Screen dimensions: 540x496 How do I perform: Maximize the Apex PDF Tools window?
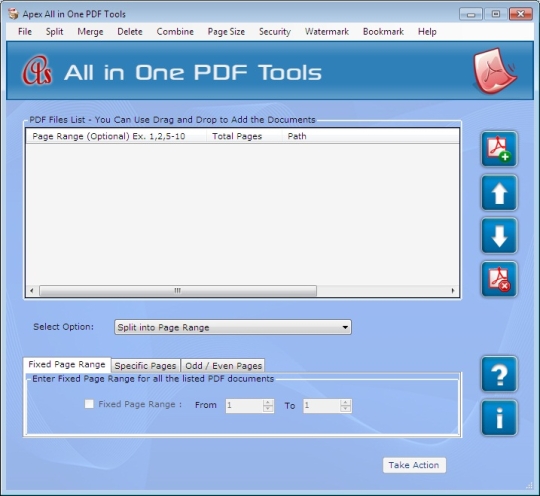click(496, 14)
